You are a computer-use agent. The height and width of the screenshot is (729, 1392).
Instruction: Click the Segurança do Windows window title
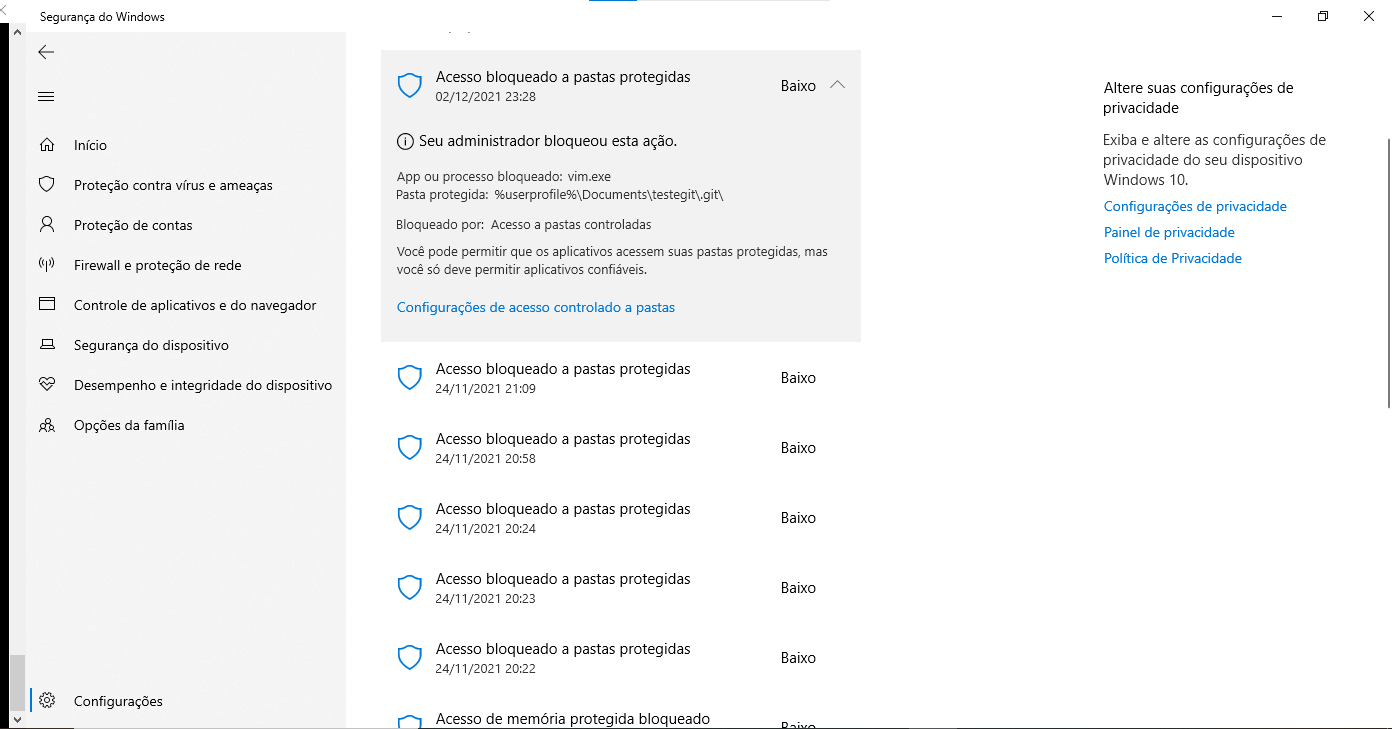tap(102, 17)
